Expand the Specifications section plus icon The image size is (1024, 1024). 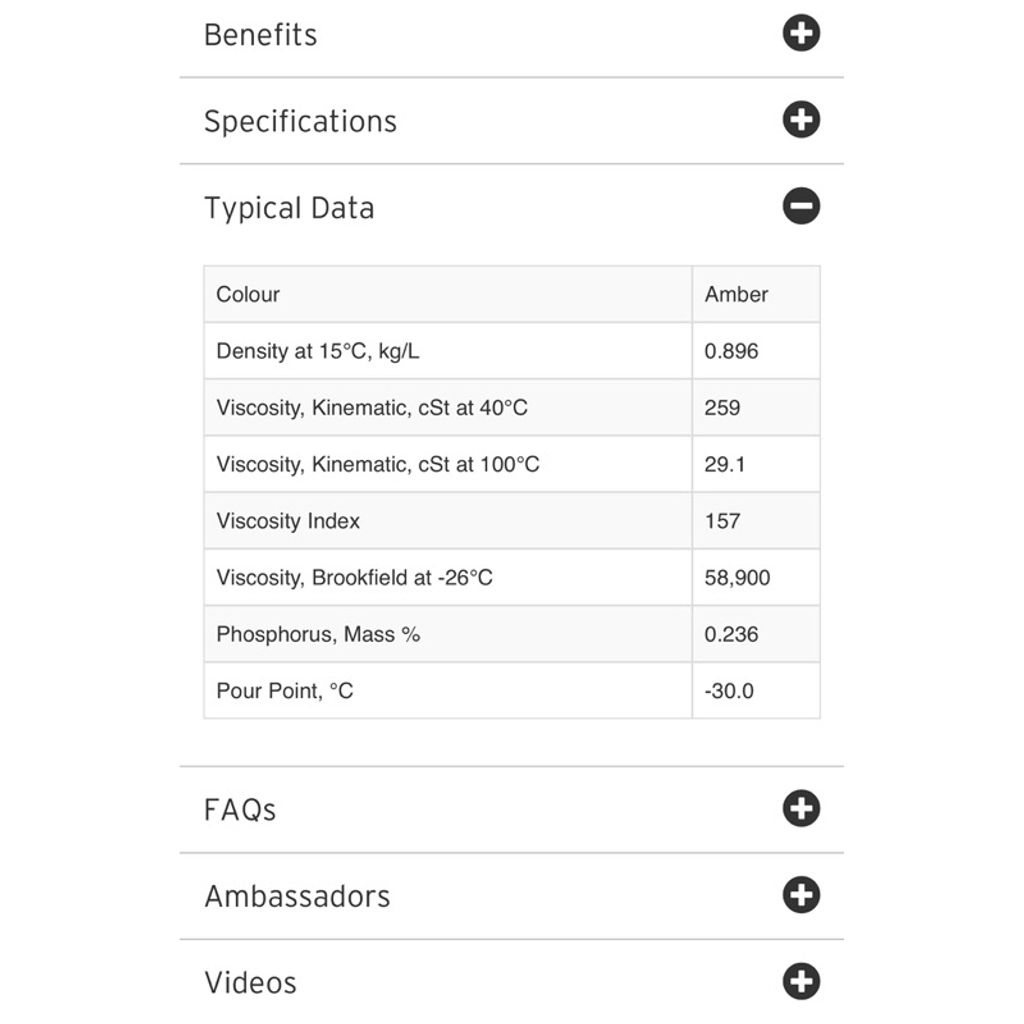click(x=801, y=120)
